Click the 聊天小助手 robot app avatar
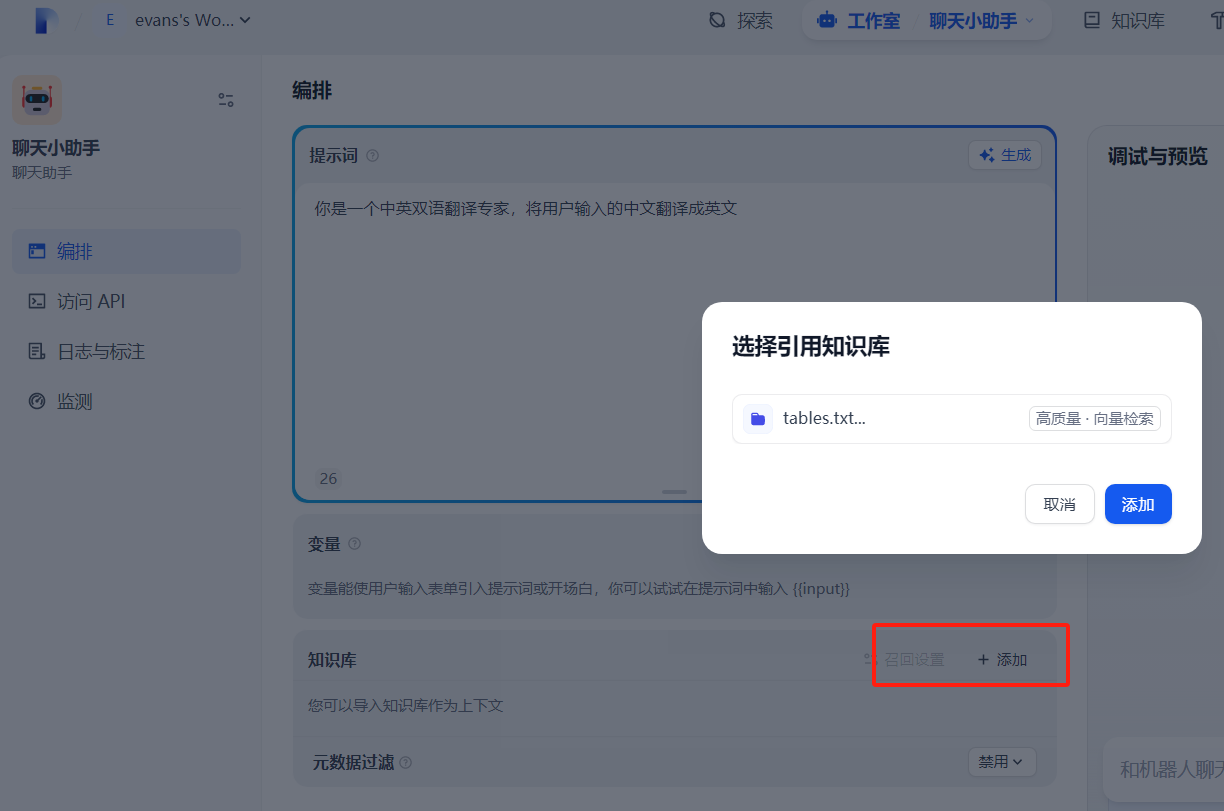Screen dimensions: 1224x811 pos(37,100)
